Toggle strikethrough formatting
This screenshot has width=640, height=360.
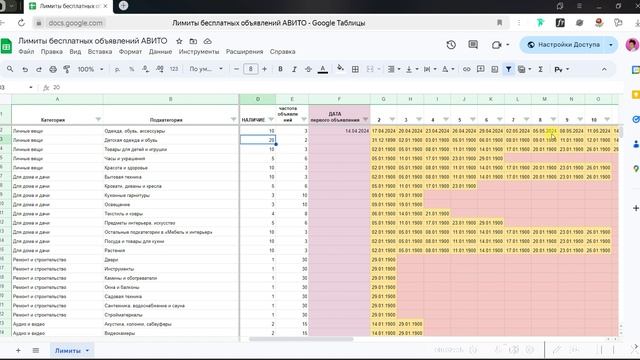(x=308, y=69)
